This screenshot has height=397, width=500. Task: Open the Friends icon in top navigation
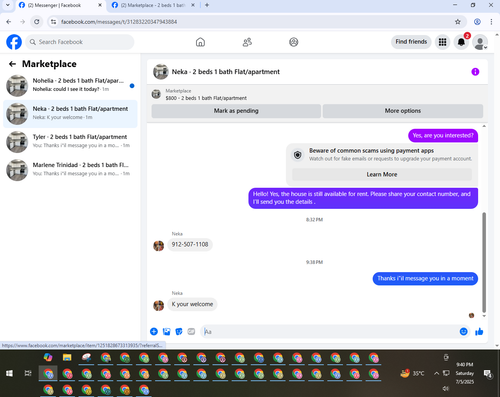[247, 42]
